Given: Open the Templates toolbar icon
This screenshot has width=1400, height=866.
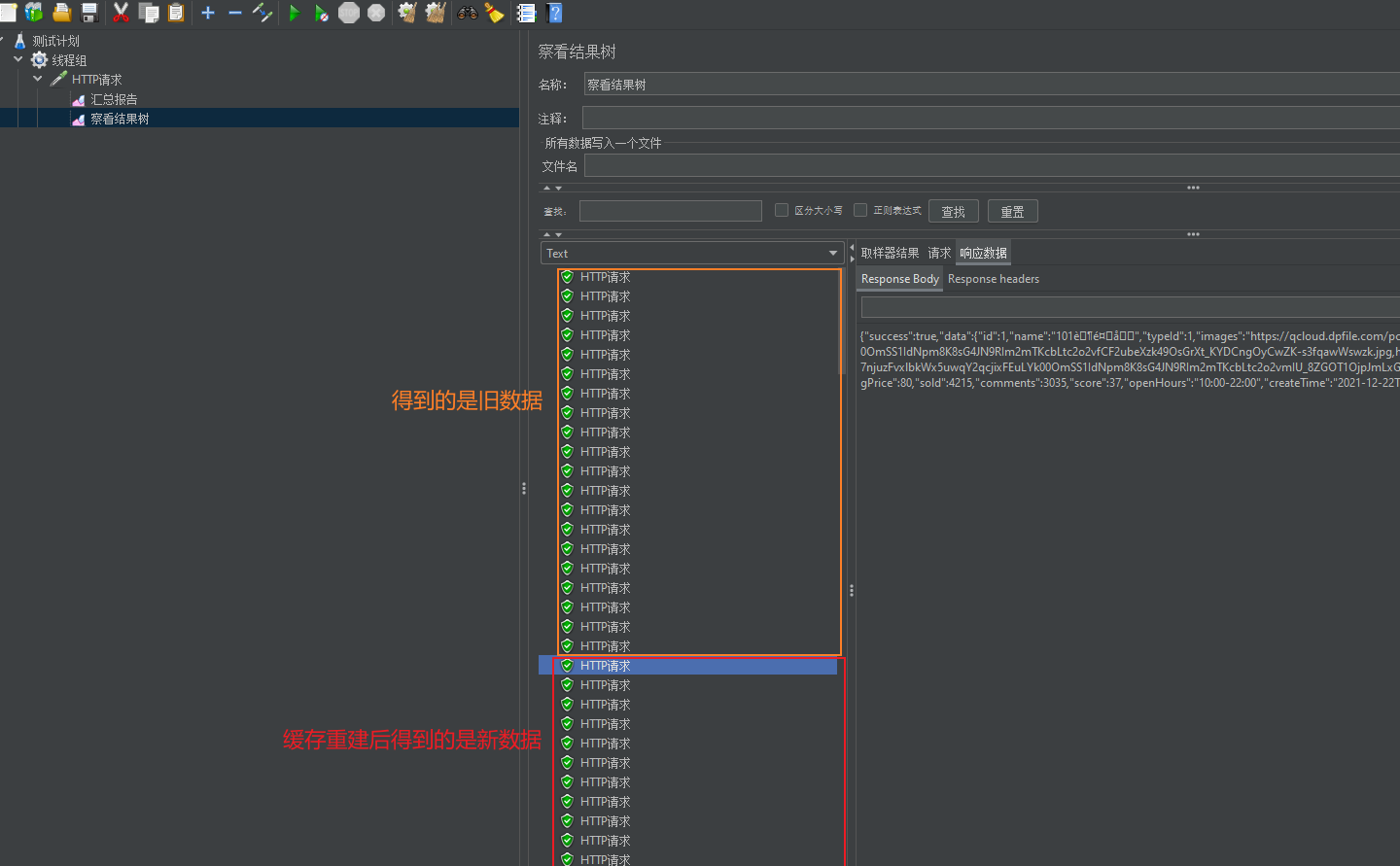Looking at the screenshot, I should coord(34,13).
